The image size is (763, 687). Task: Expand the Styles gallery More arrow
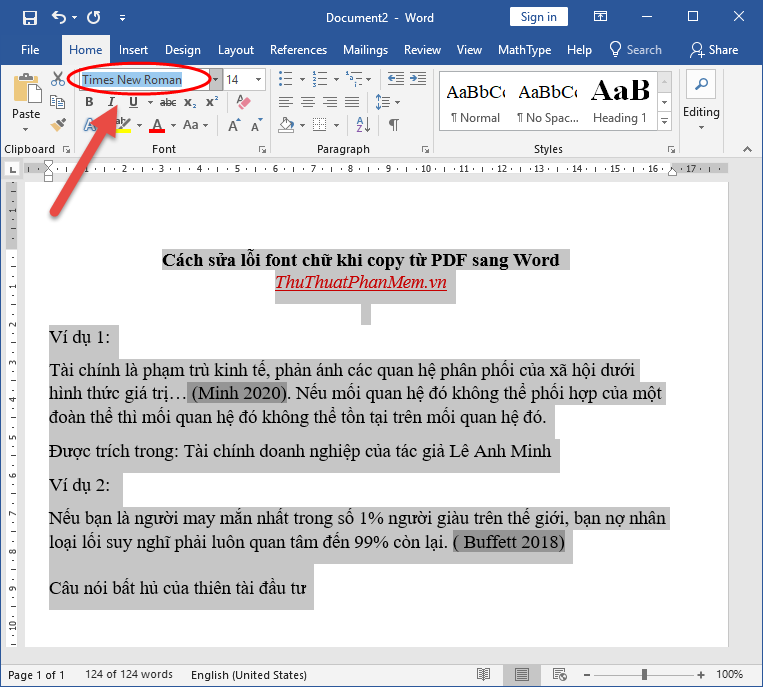point(665,122)
